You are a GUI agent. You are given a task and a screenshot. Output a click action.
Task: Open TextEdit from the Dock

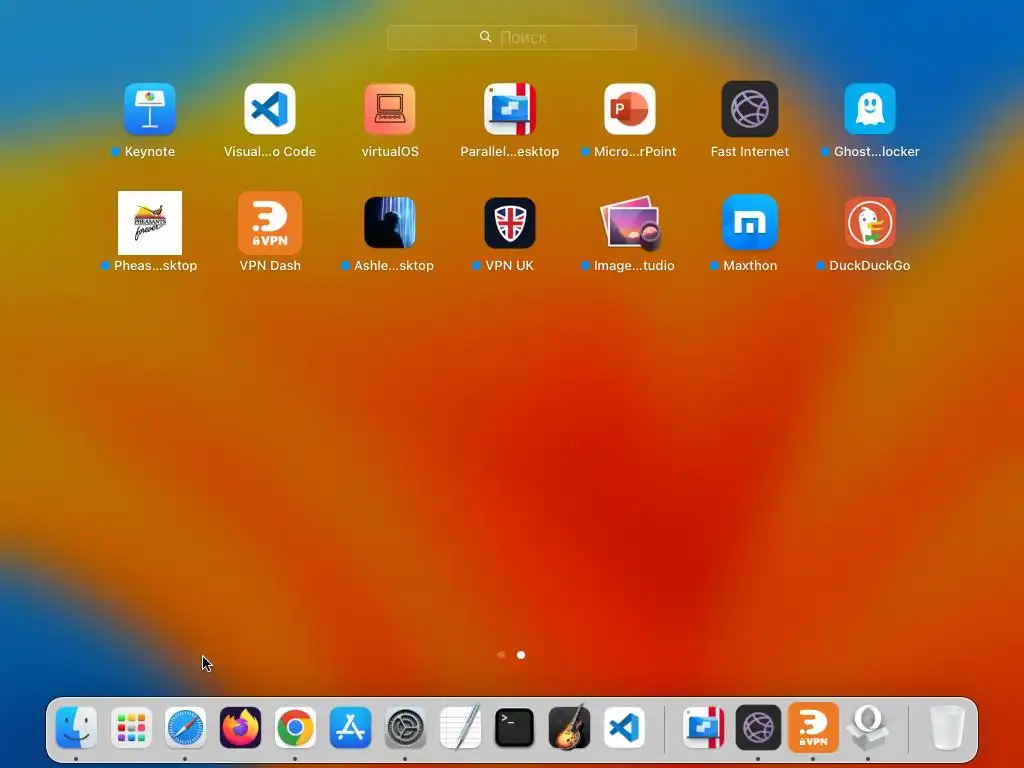(460, 727)
